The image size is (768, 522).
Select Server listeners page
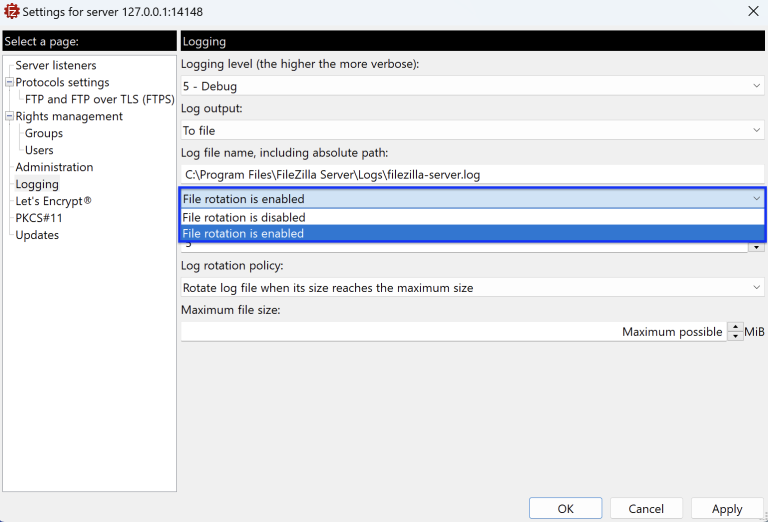[56, 65]
